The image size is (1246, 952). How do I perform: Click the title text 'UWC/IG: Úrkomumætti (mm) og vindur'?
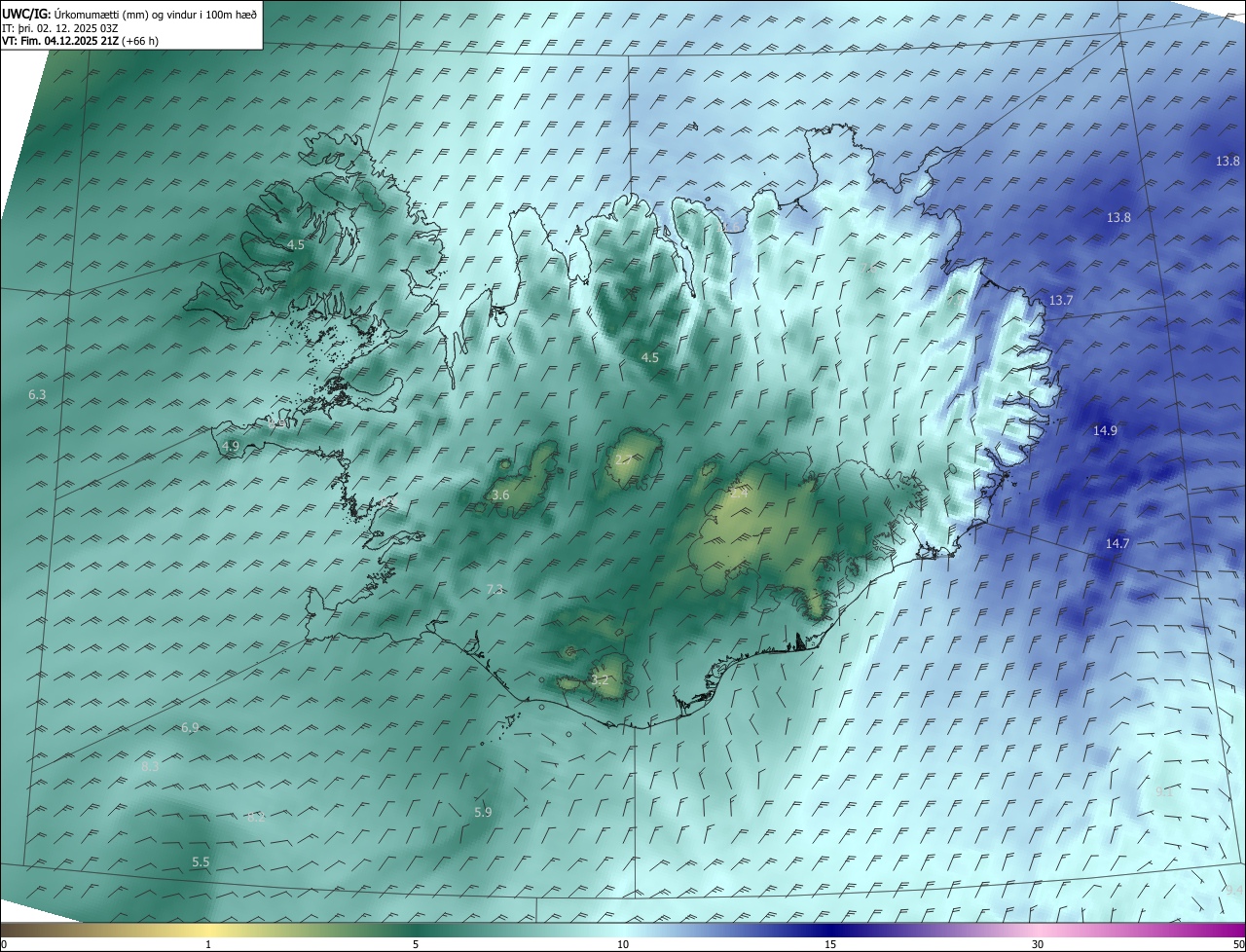click(x=98, y=13)
